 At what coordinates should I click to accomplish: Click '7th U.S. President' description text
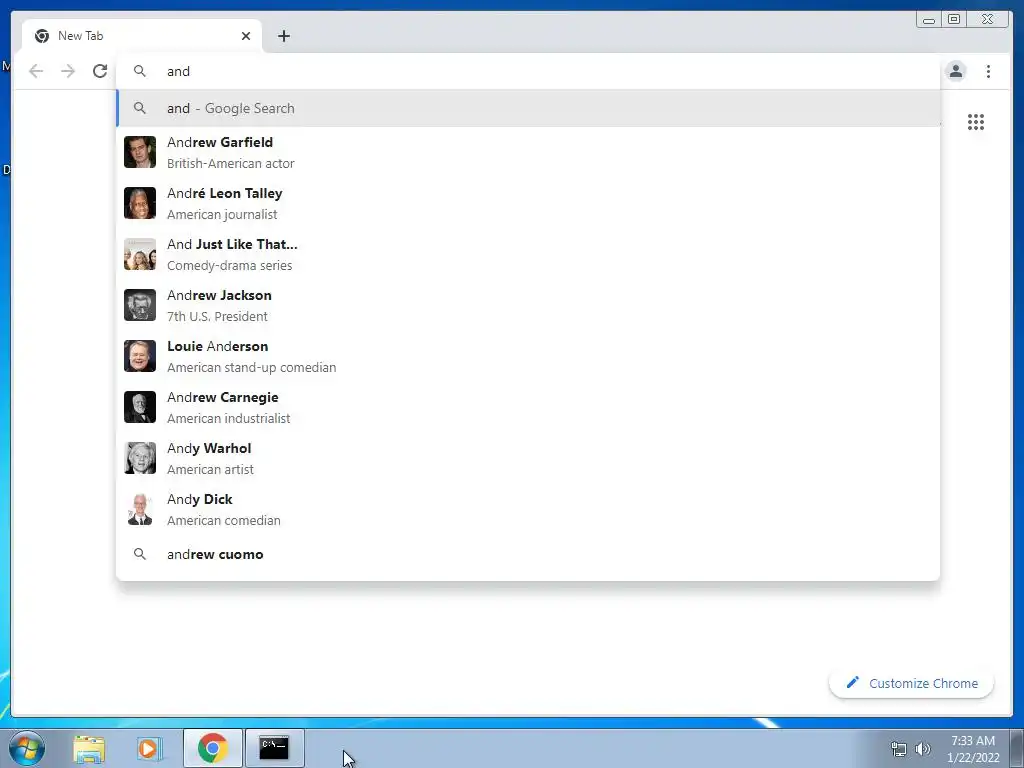(217, 317)
